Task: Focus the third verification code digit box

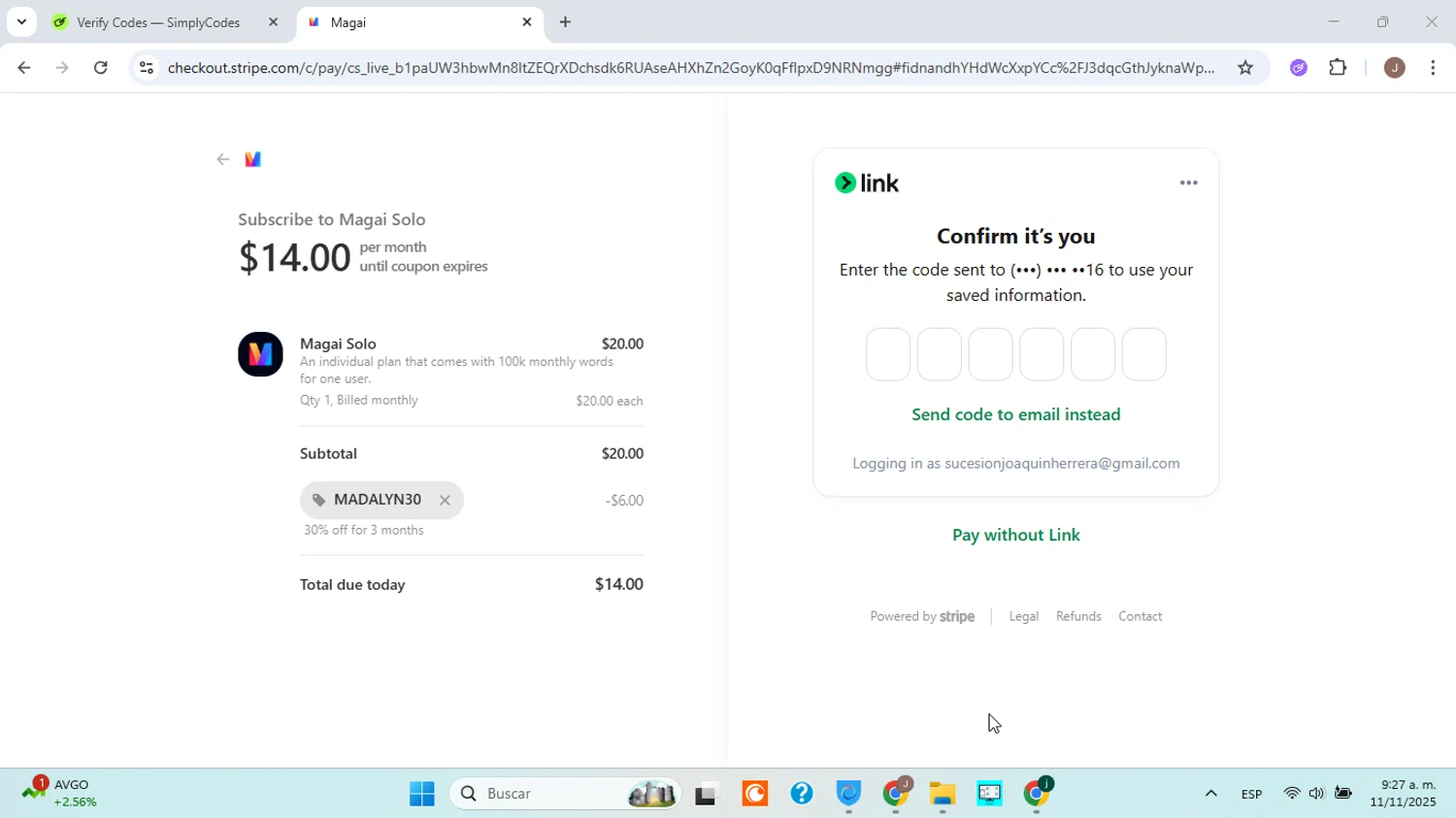Action: click(990, 354)
